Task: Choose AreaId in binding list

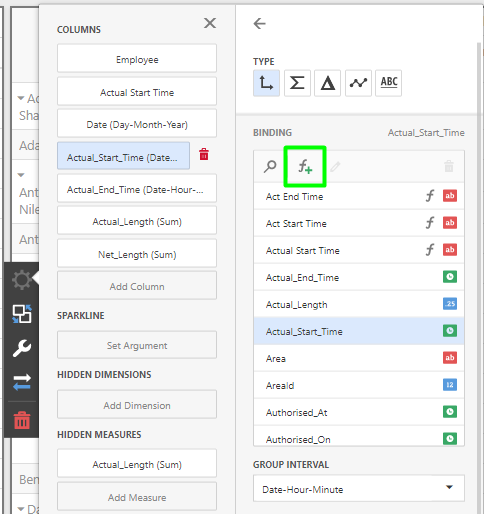Action: click(x=359, y=385)
